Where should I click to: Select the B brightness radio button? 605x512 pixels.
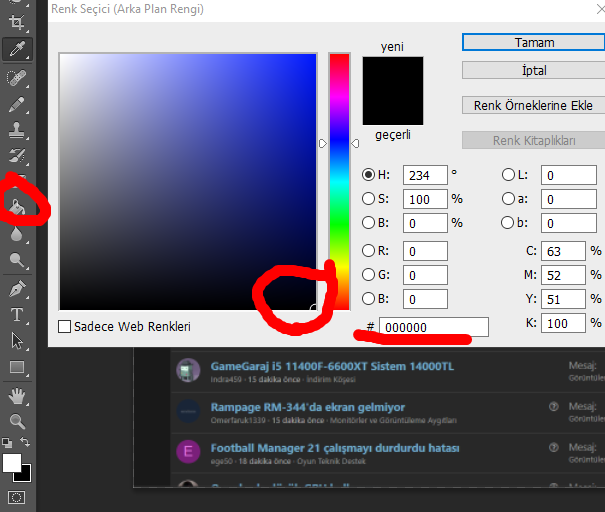tap(368, 223)
